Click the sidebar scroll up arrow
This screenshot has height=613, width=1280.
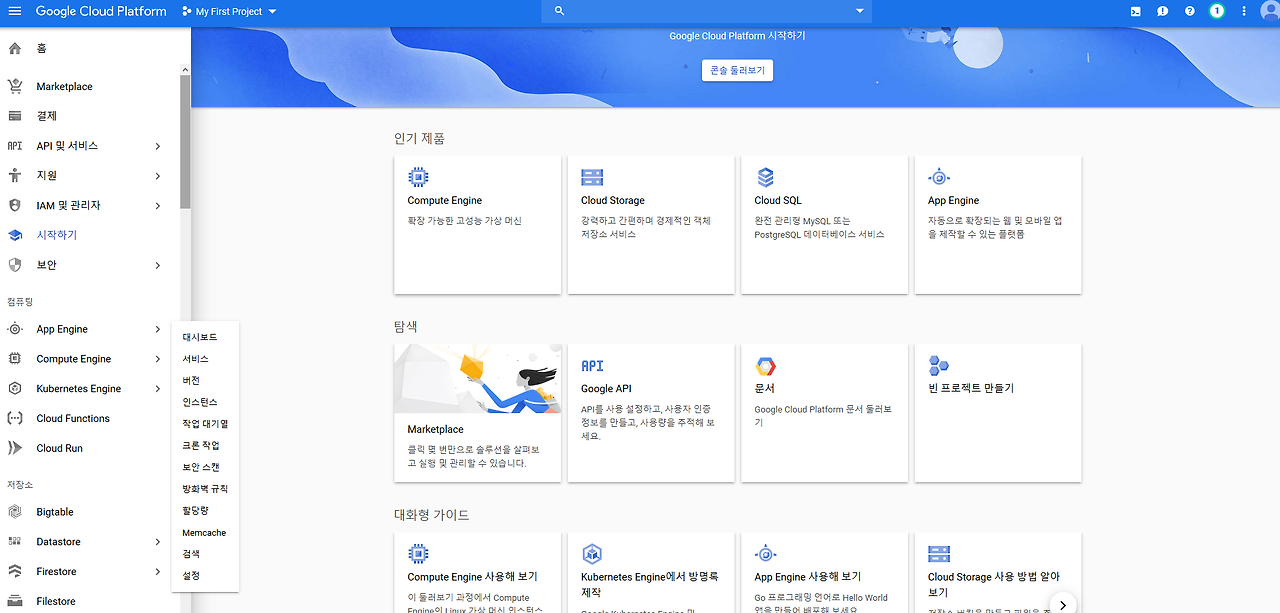coord(185,69)
